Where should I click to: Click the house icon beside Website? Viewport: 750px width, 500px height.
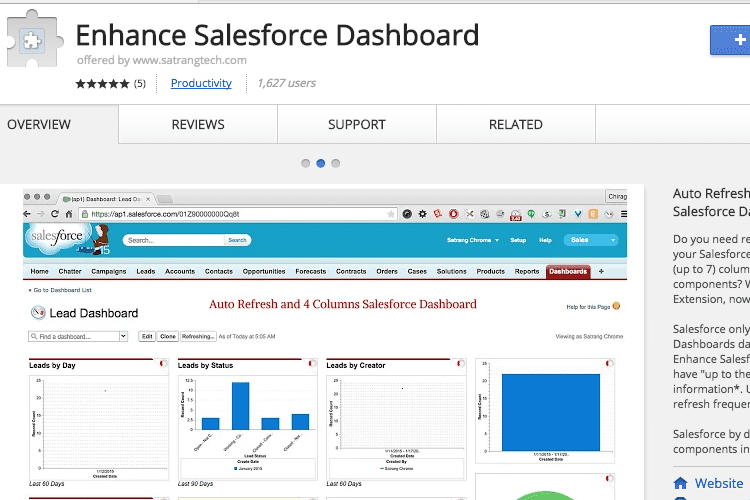point(680,483)
